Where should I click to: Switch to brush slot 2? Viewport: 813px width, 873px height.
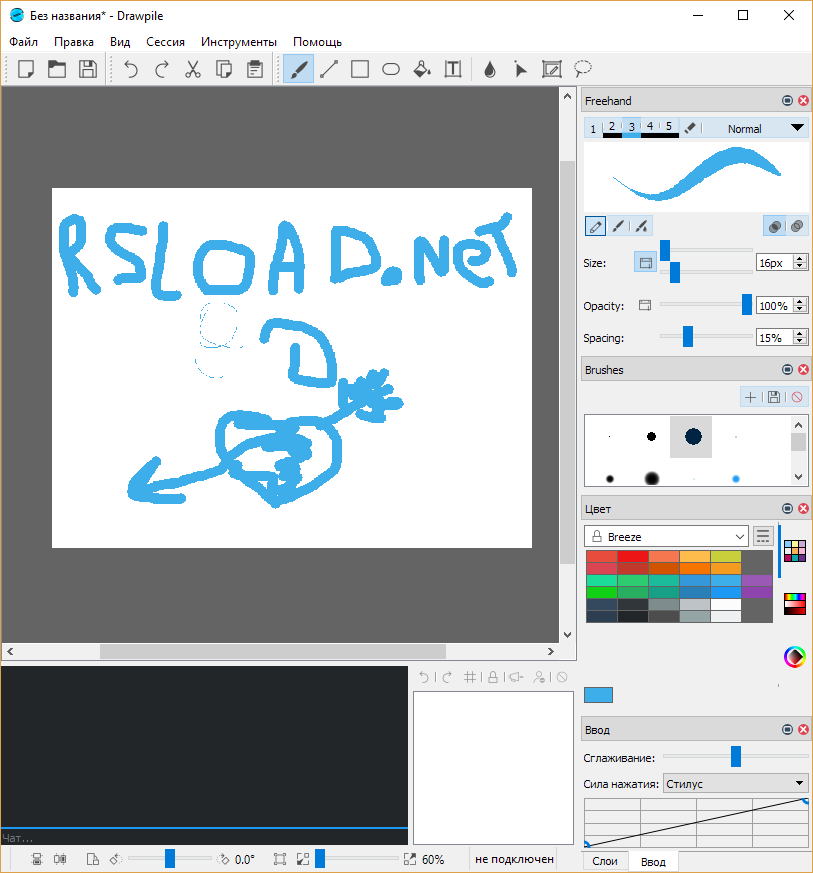point(610,128)
